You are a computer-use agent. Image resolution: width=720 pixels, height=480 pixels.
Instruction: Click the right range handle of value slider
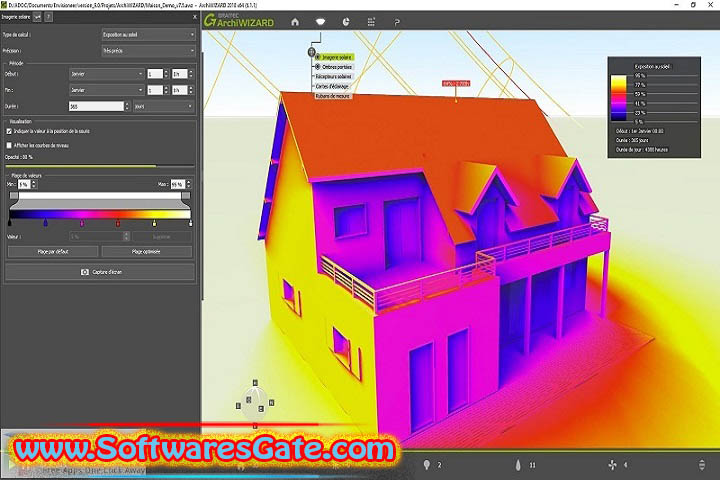tap(186, 196)
